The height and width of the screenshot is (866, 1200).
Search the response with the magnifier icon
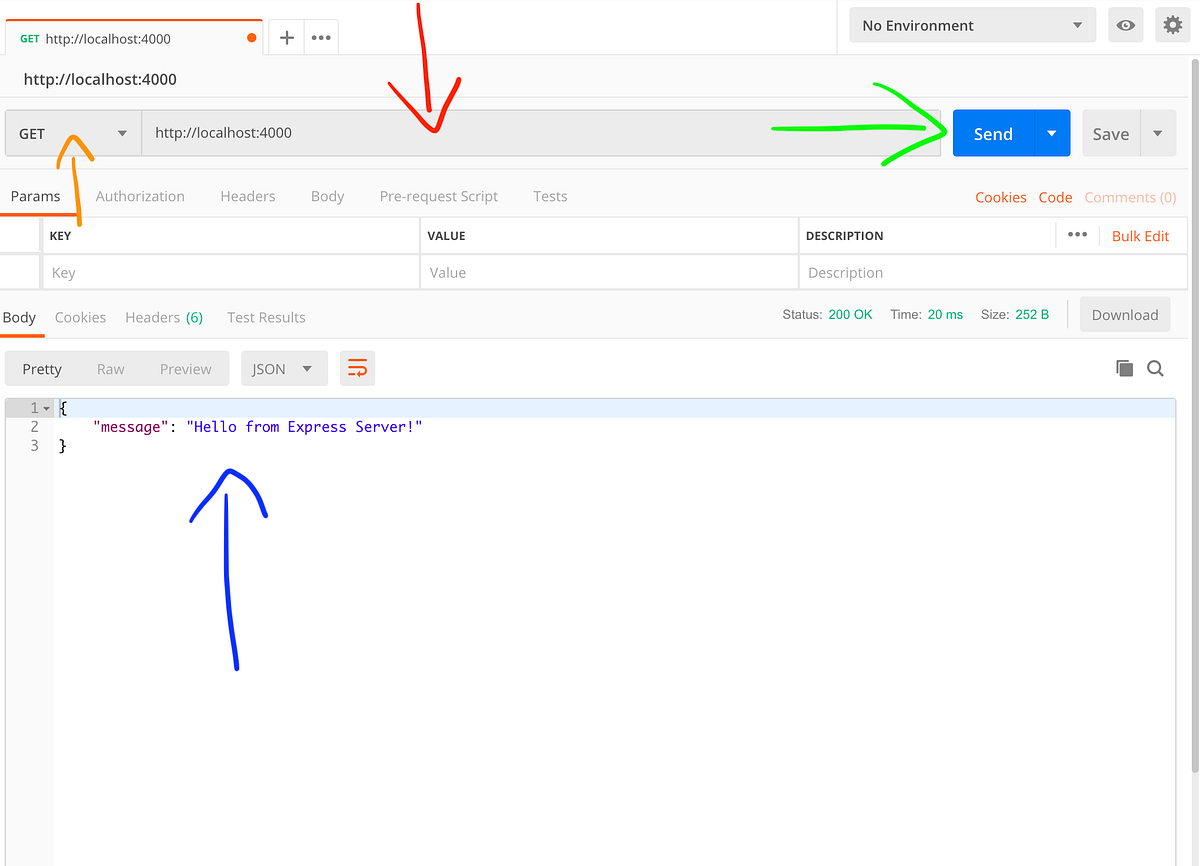[x=1155, y=368]
